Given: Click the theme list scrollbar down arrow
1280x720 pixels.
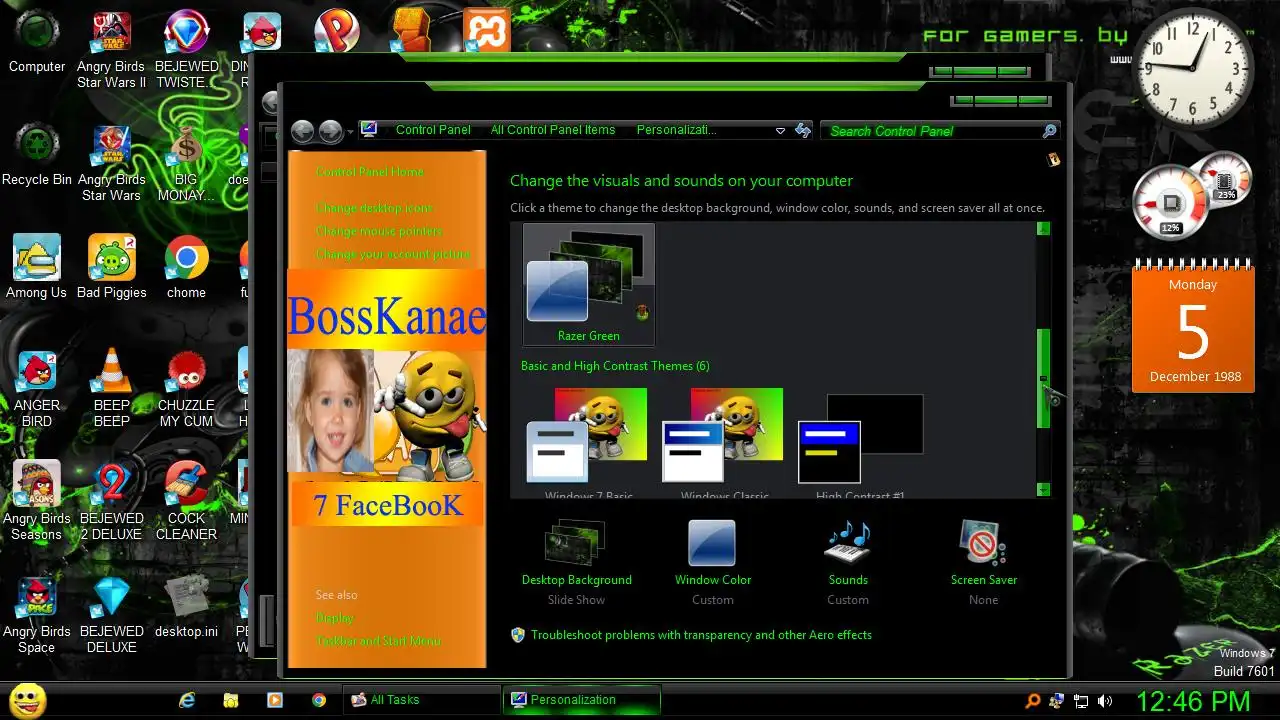Looking at the screenshot, I should (x=1043, y=489).
